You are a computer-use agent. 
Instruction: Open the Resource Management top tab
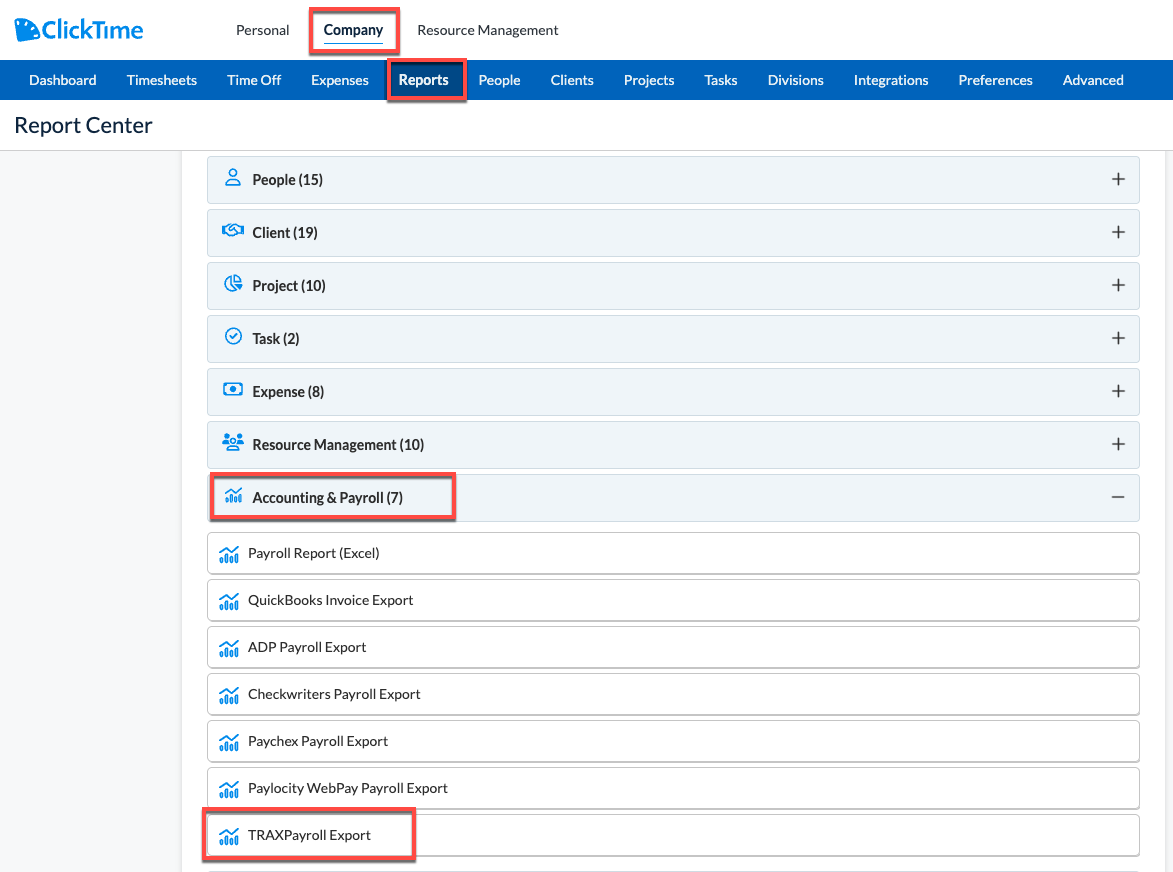488,30
